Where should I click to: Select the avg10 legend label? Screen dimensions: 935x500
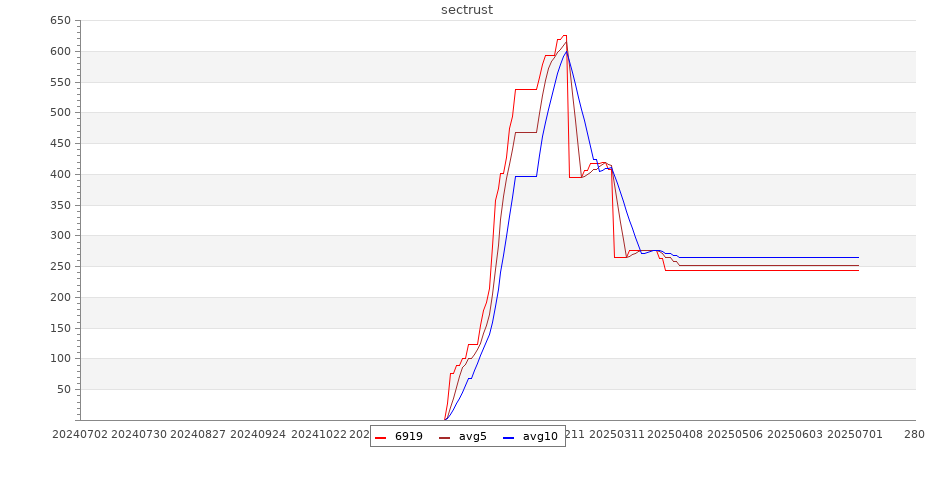click(540, 437)
